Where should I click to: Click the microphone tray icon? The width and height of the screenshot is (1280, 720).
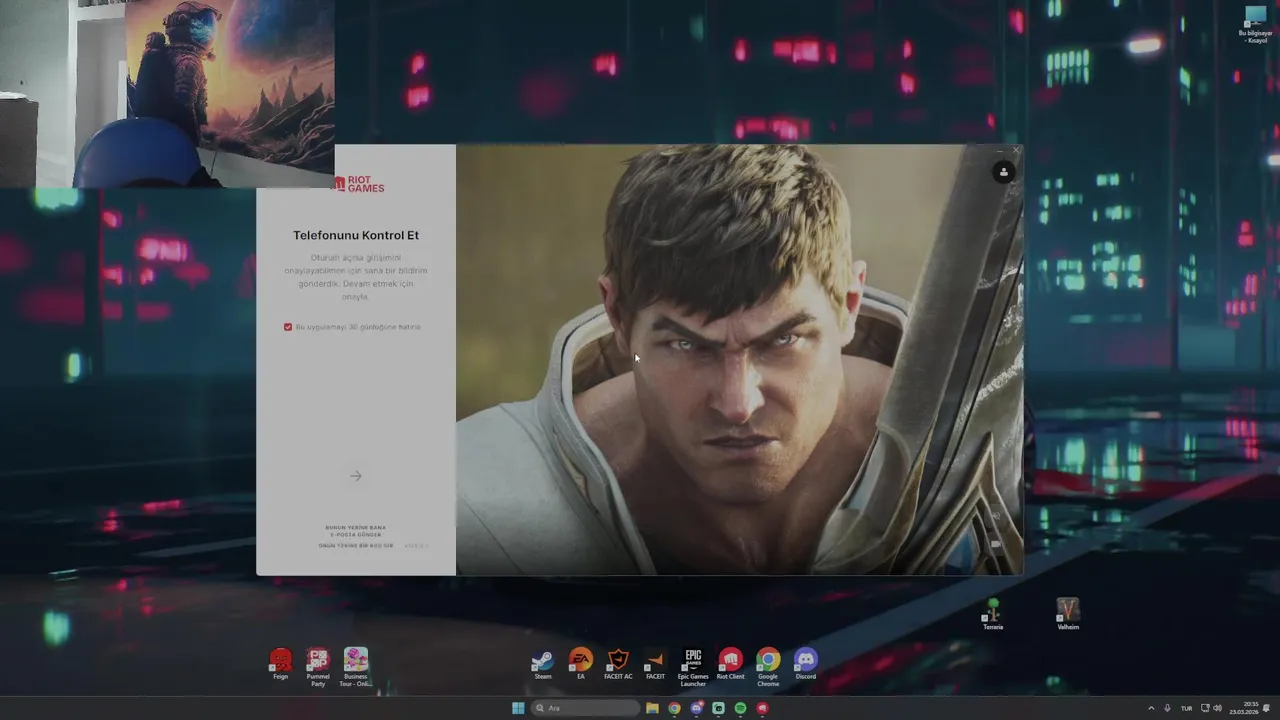[x=1167, y=708]
